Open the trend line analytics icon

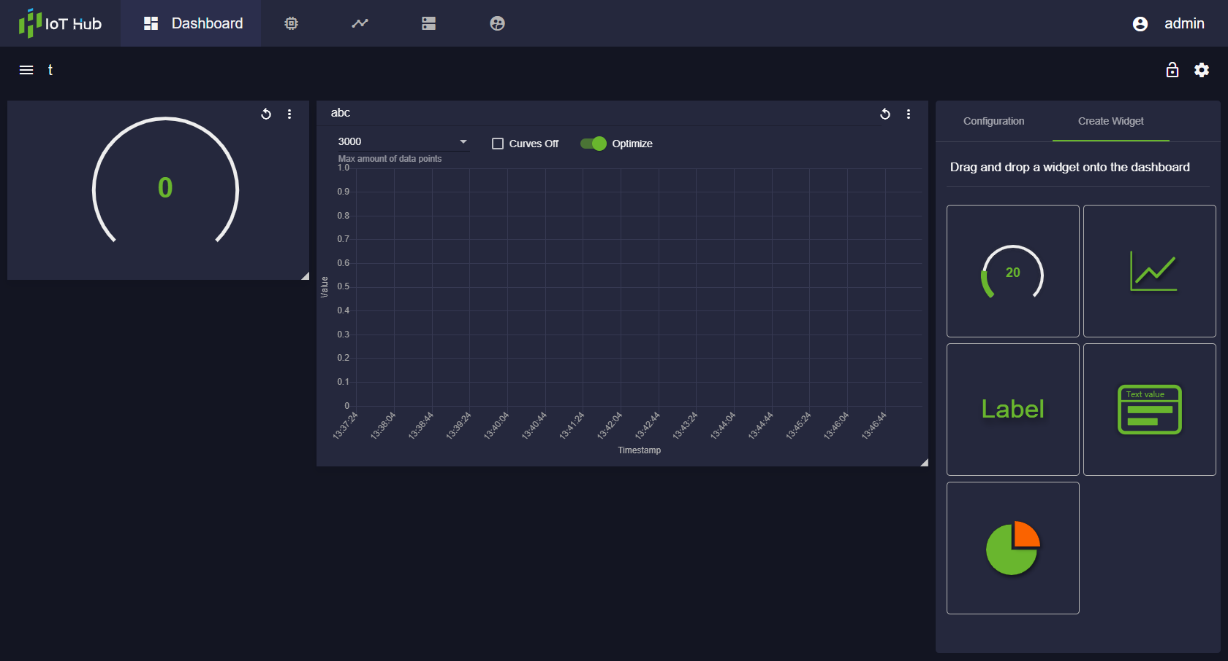coord(360,23)
